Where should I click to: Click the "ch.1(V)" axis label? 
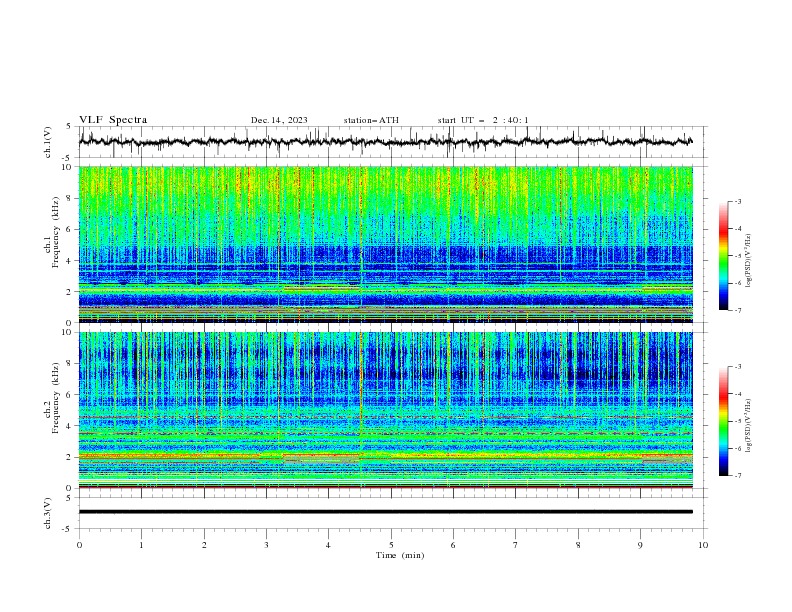pyautogui.click(x=48, y=142)
